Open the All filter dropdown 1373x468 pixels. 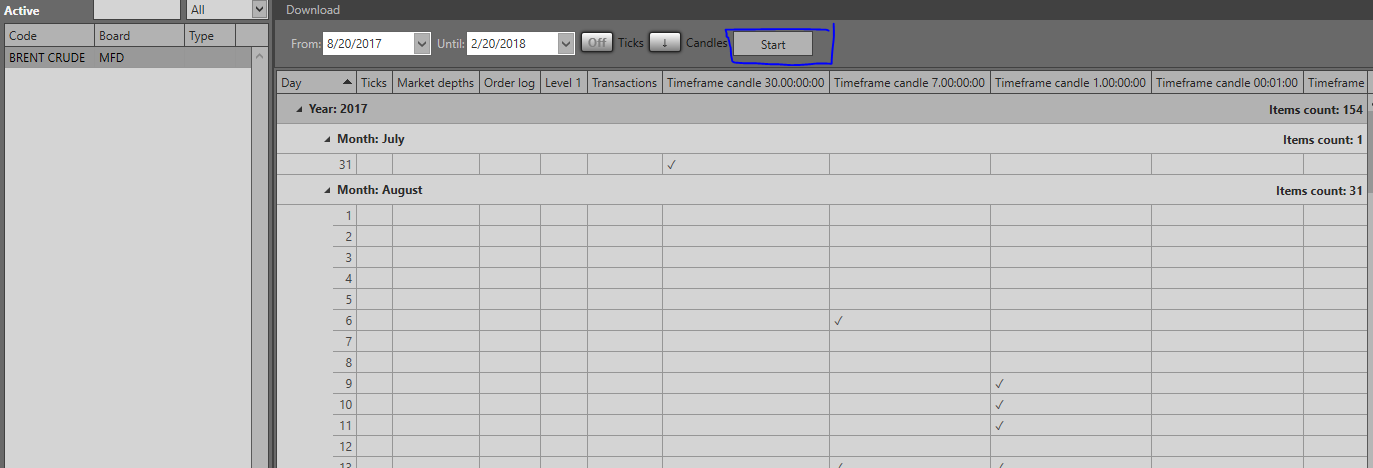coord(259,10)
